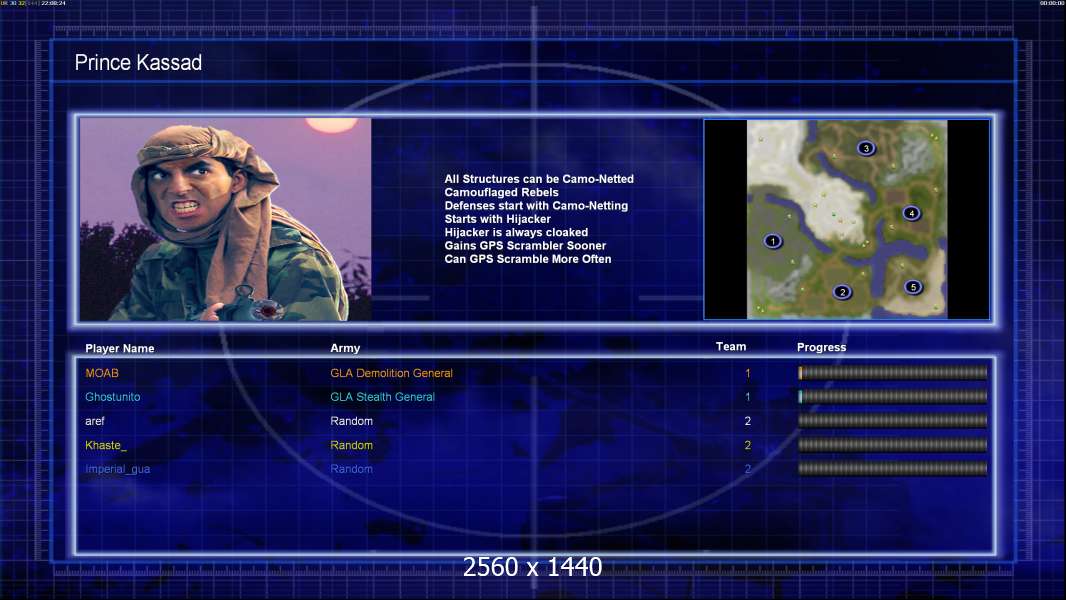Select player name MOAB
The image size is (1066, 600).
[x=102, y=373]
